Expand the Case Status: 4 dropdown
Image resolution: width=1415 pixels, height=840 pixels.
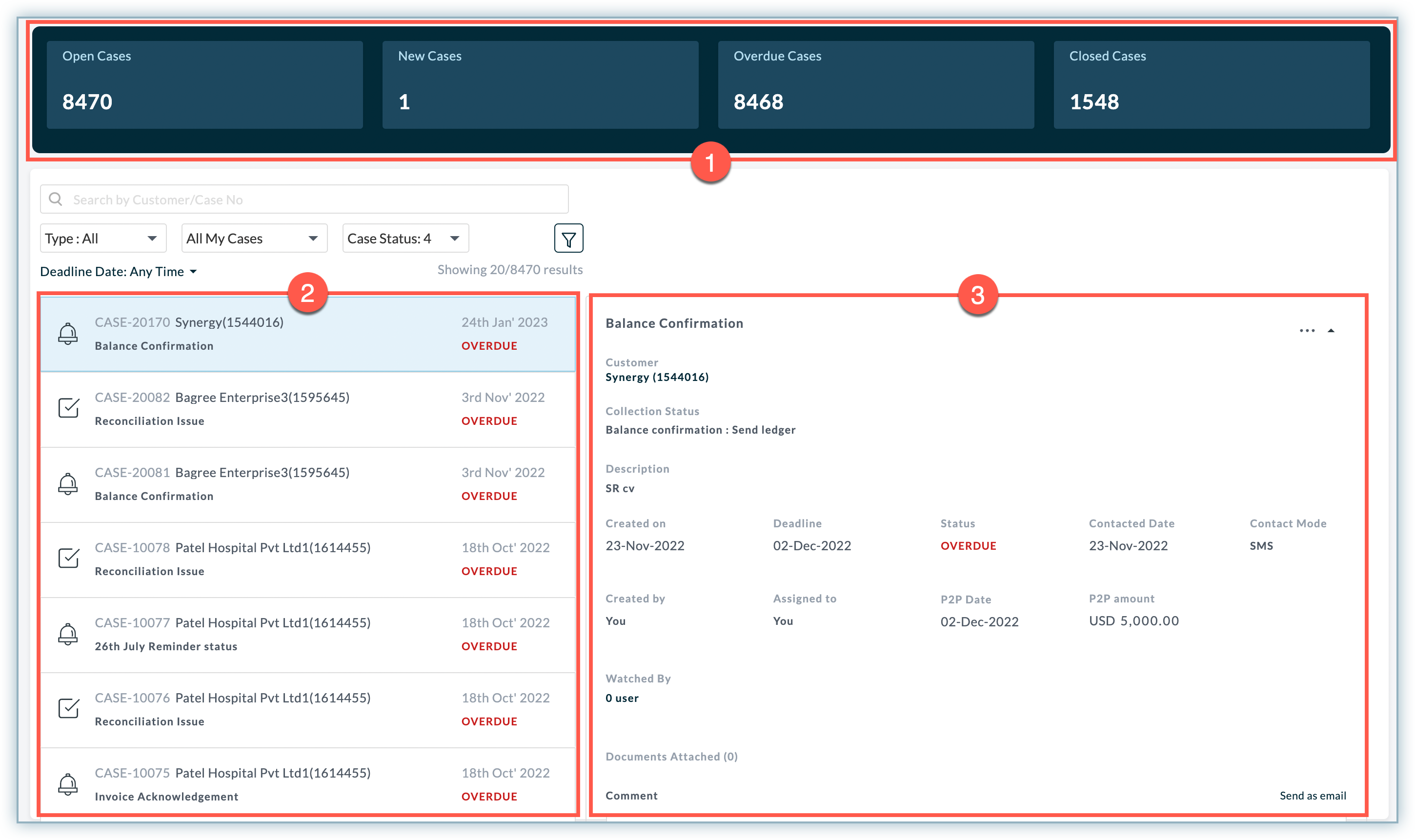click(405, 239)
